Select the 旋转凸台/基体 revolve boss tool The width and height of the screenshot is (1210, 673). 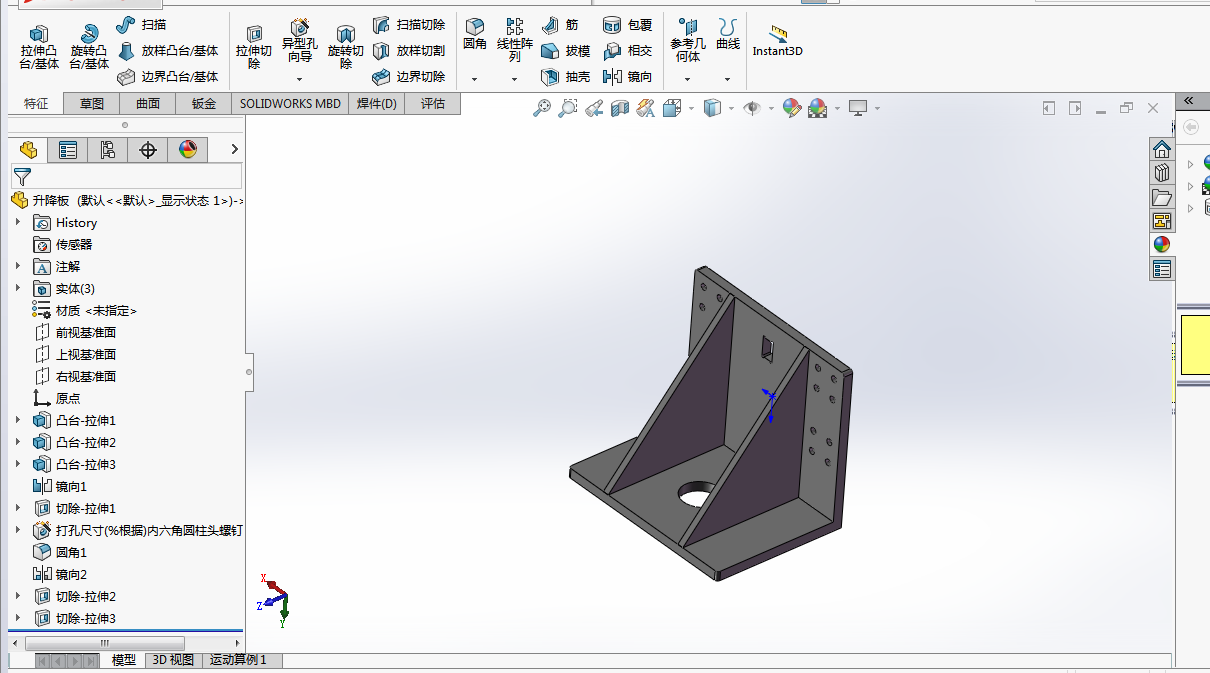point(89,47)
